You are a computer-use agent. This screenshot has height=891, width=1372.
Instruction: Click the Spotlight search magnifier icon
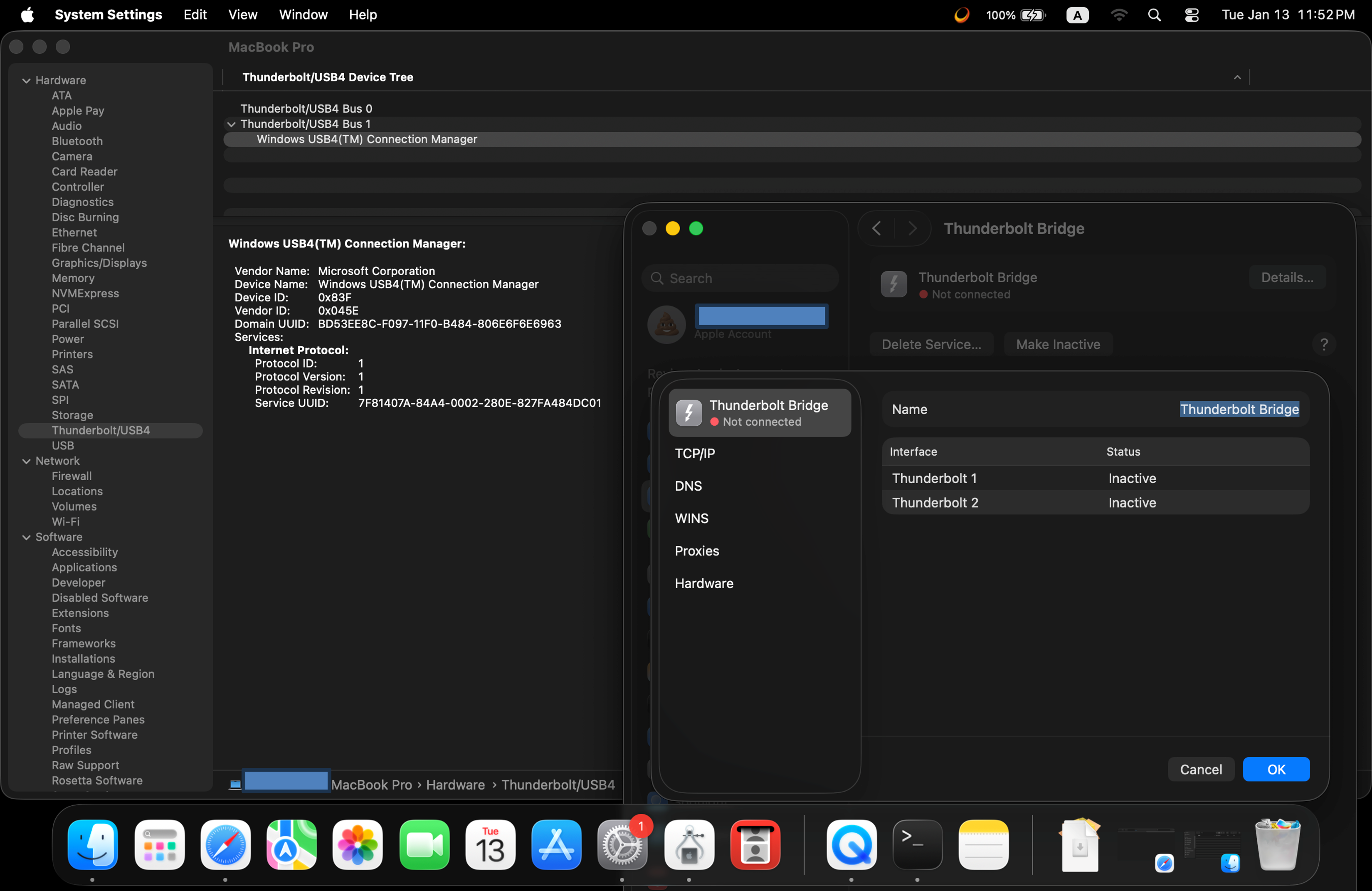pos(1154,15)
